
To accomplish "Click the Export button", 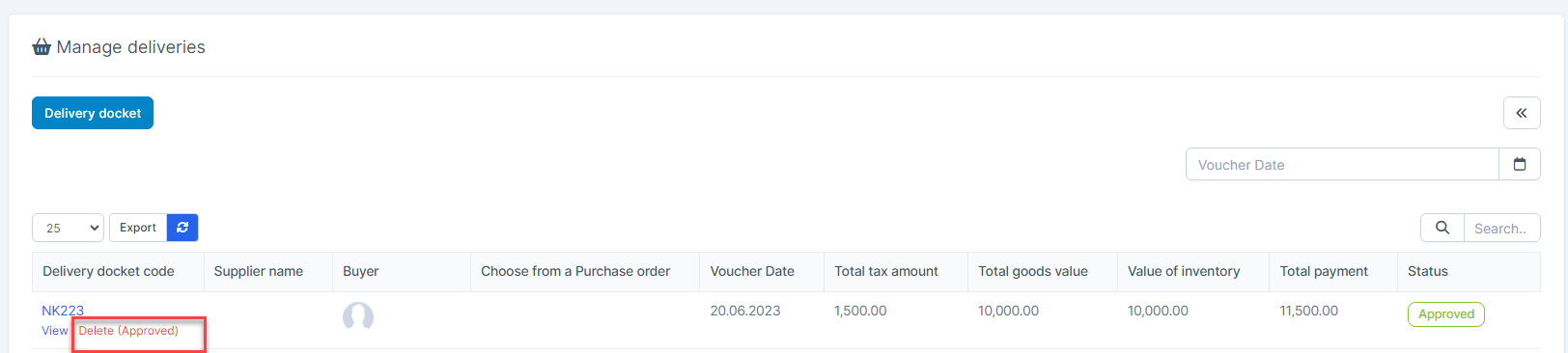I will 138,228.
